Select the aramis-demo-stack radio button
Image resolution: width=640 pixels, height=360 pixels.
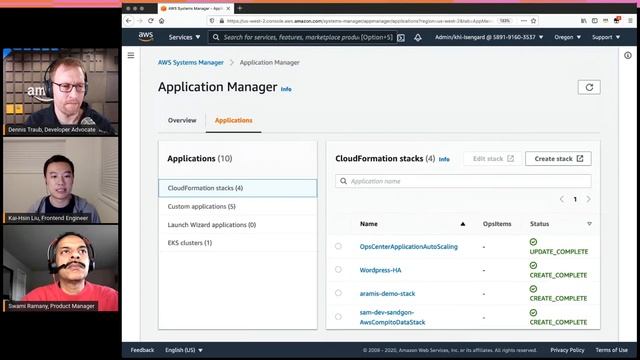tap(338, 293)
